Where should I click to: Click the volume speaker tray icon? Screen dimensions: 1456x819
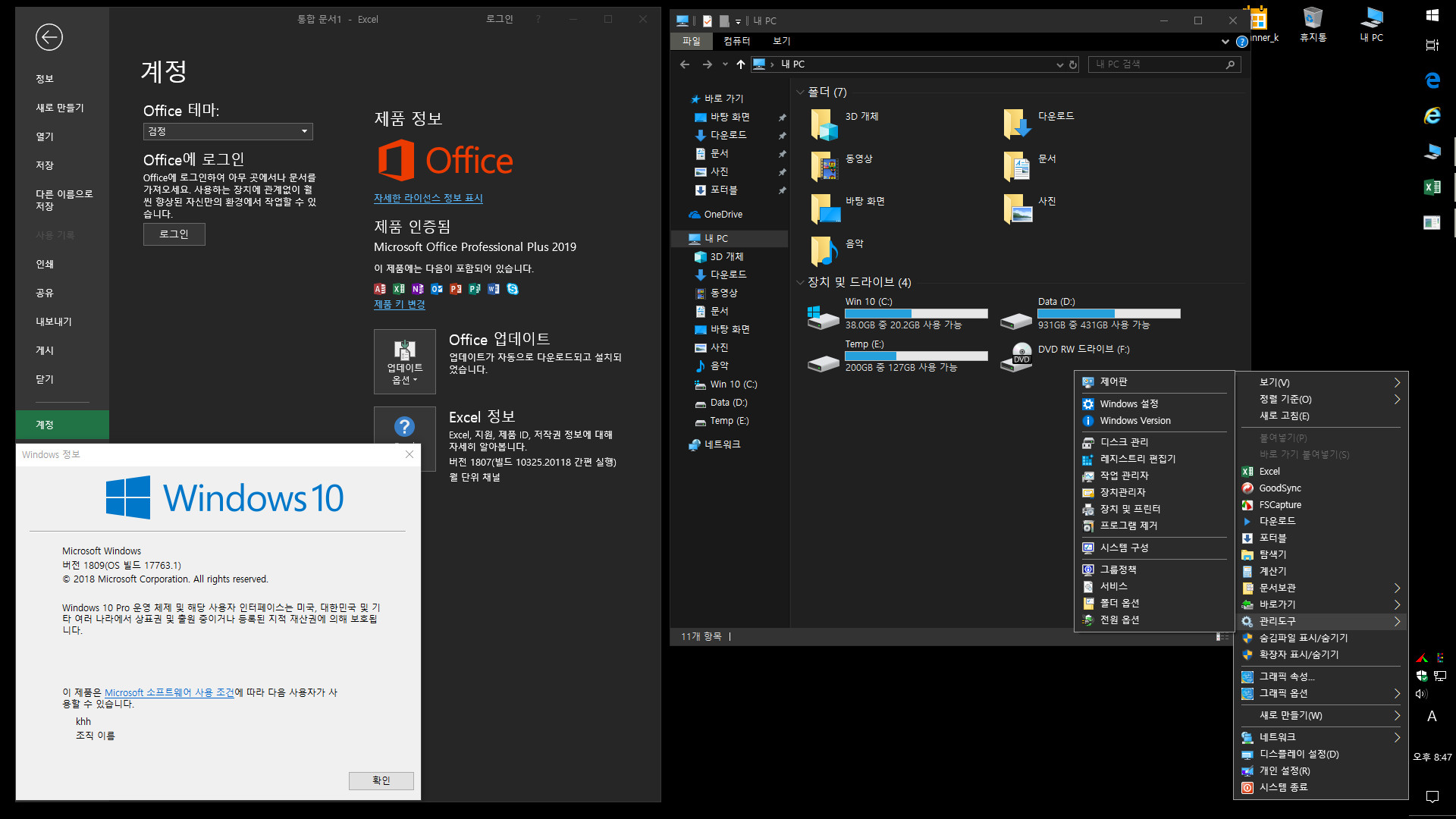pos(1421,694)
